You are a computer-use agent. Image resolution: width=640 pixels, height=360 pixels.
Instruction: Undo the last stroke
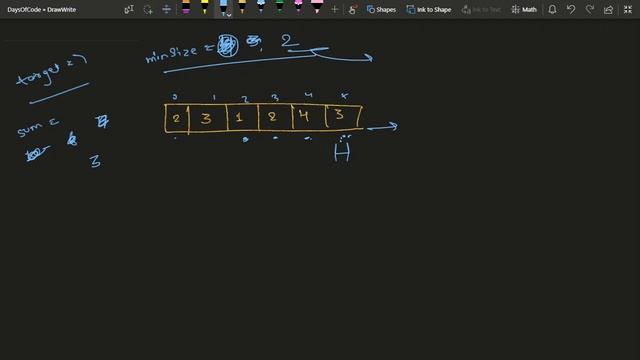point(571,9)
